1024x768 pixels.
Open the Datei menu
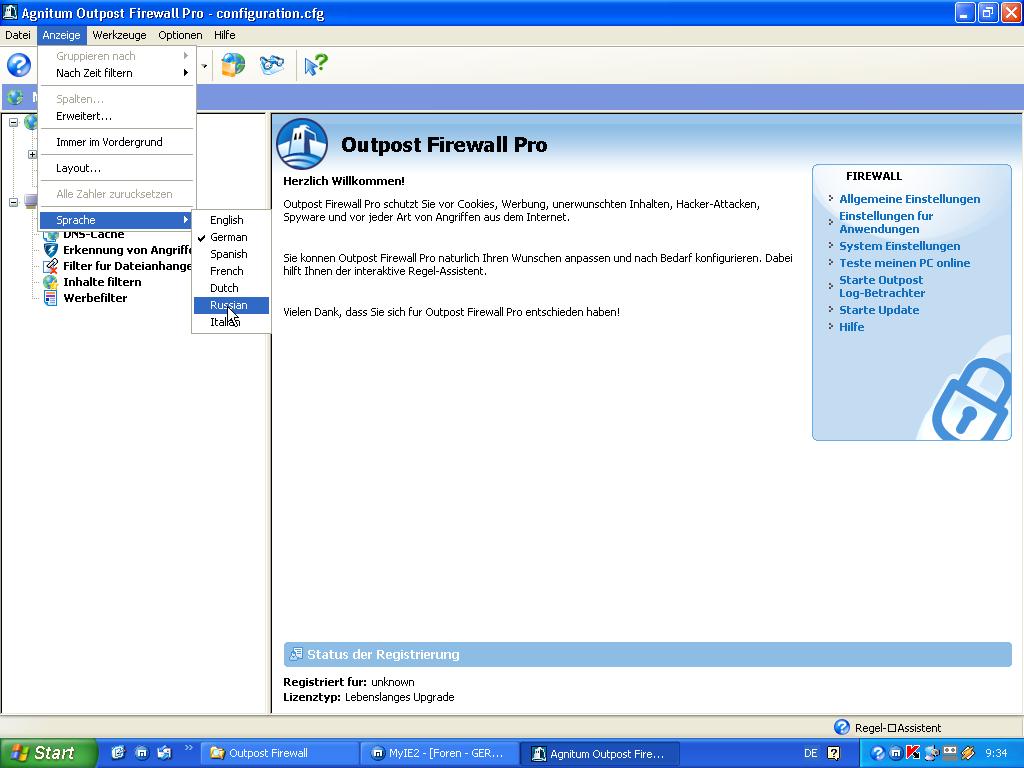coord(18,35)
